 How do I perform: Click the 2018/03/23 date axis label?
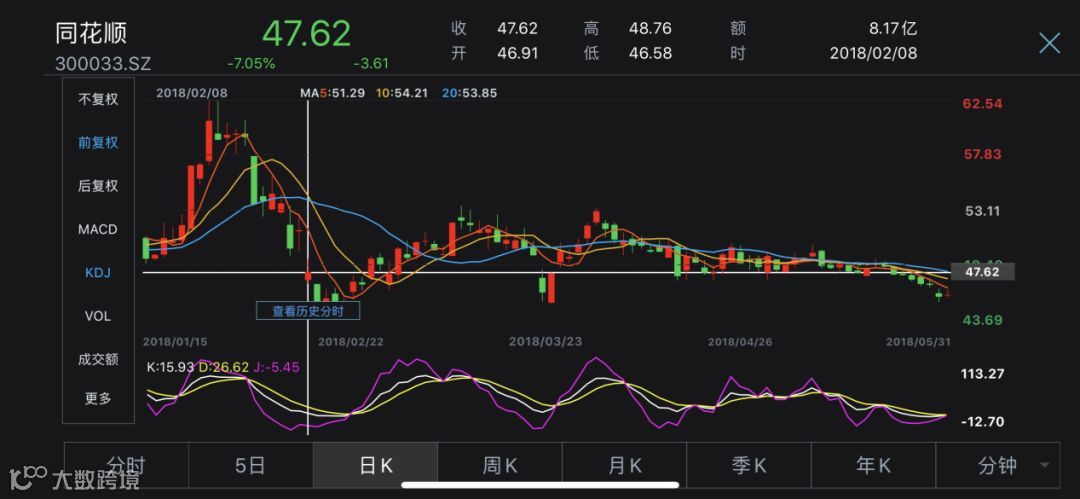pos(545,341)
